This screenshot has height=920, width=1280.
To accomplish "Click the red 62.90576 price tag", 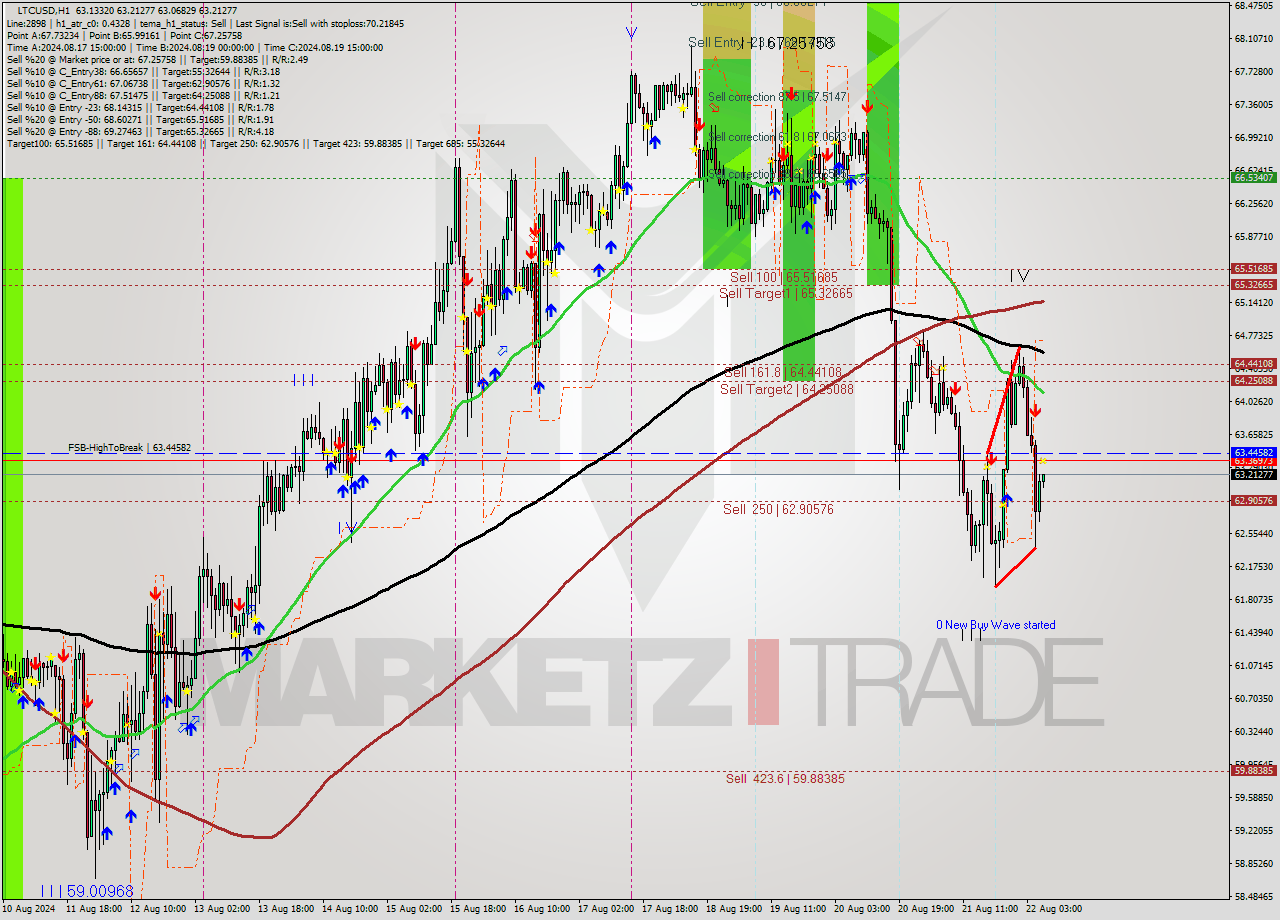I will pos(1253,500).
